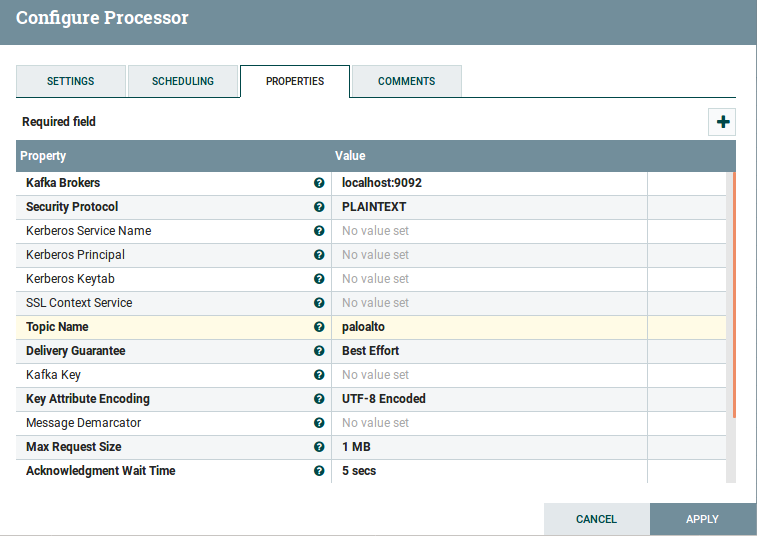The height and width of the screenshot is (536, 757).
Task: Select the Kerberos Service Name property label
Action: point(88,231)
